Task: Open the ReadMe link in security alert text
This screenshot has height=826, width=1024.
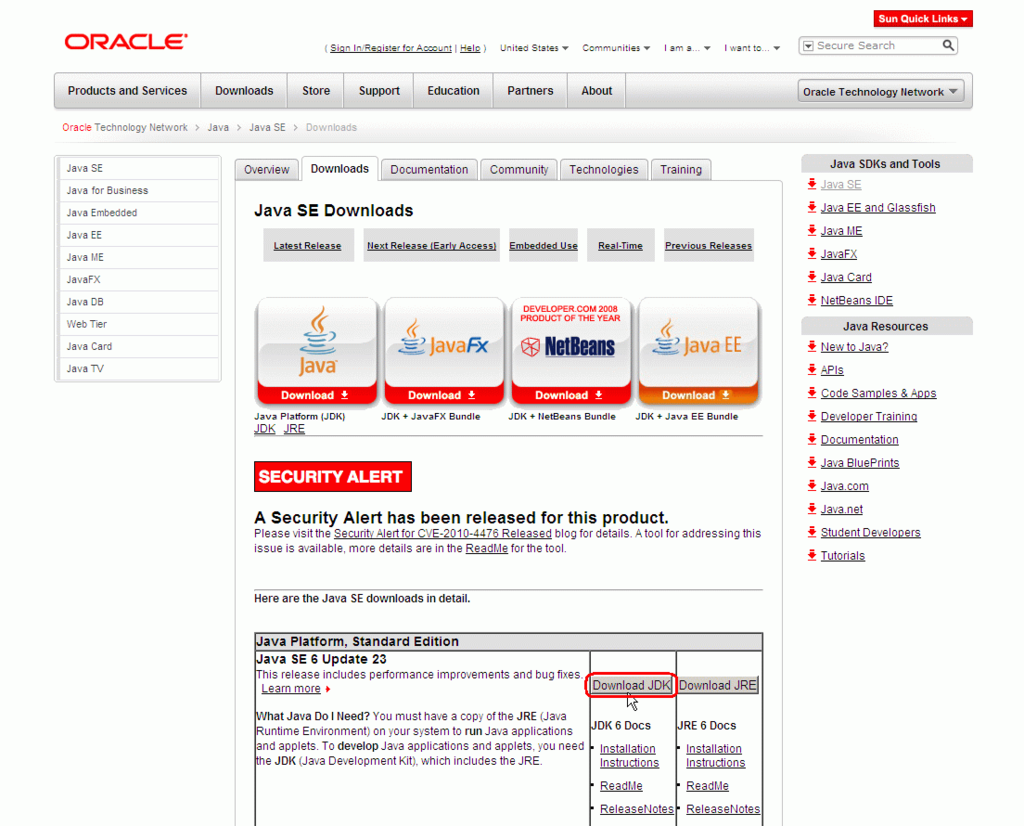Action: coord(487,548)
